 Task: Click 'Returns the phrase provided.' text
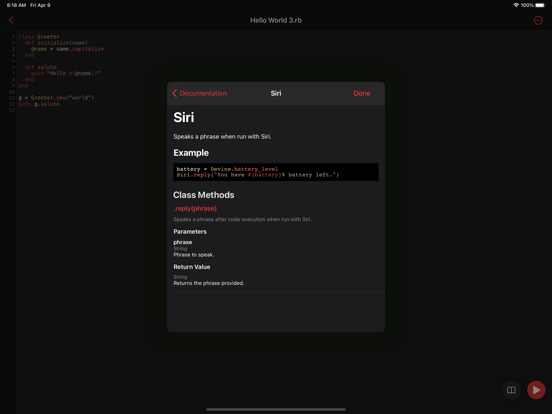208,283
